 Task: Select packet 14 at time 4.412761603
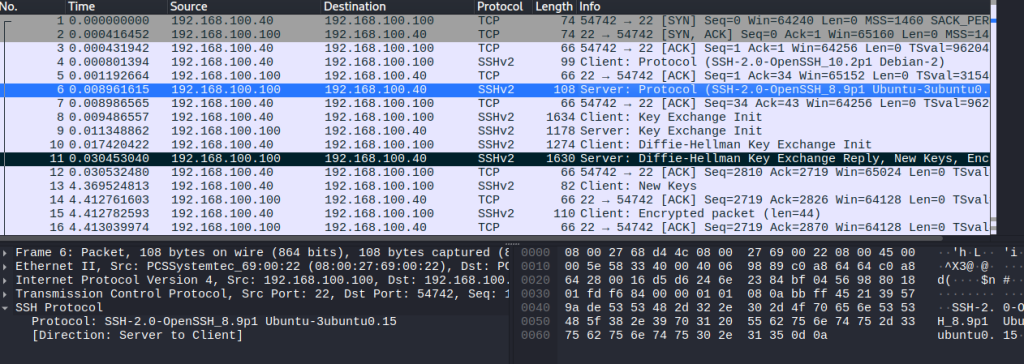(495, 200)
